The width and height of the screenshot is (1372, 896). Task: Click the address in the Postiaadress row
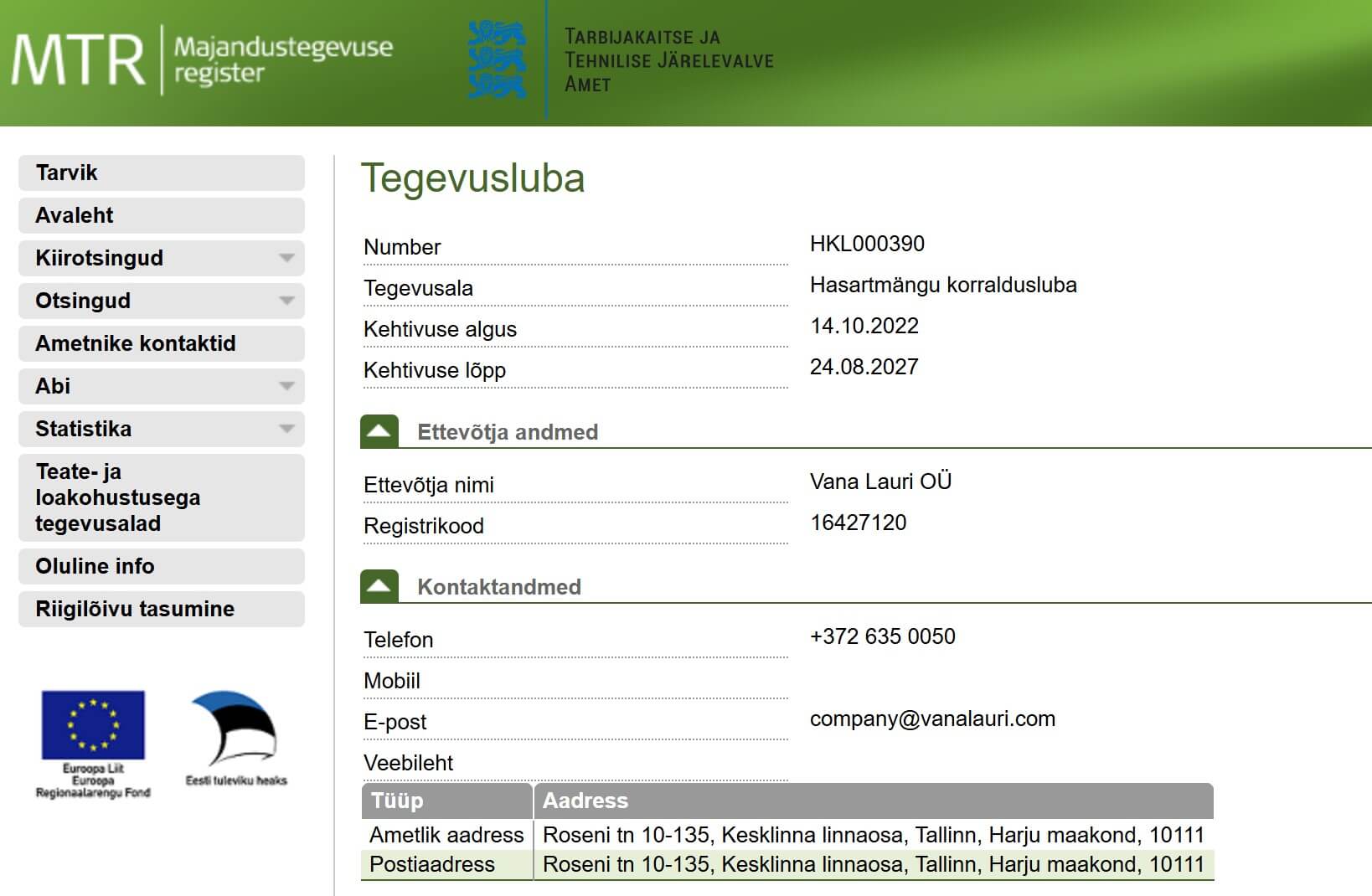tap(874, 864)
